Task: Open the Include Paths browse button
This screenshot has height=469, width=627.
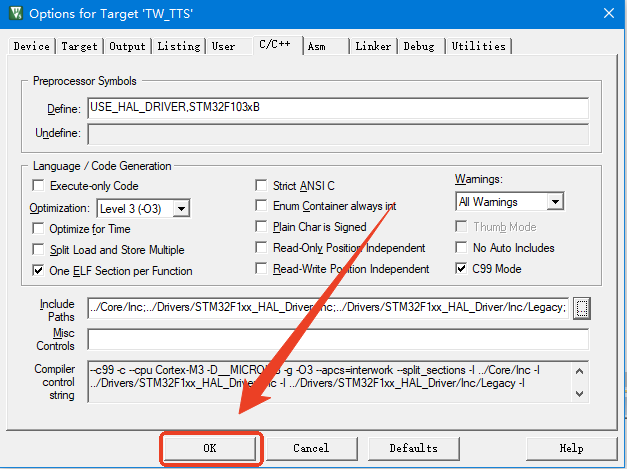Action: point(582,308)
